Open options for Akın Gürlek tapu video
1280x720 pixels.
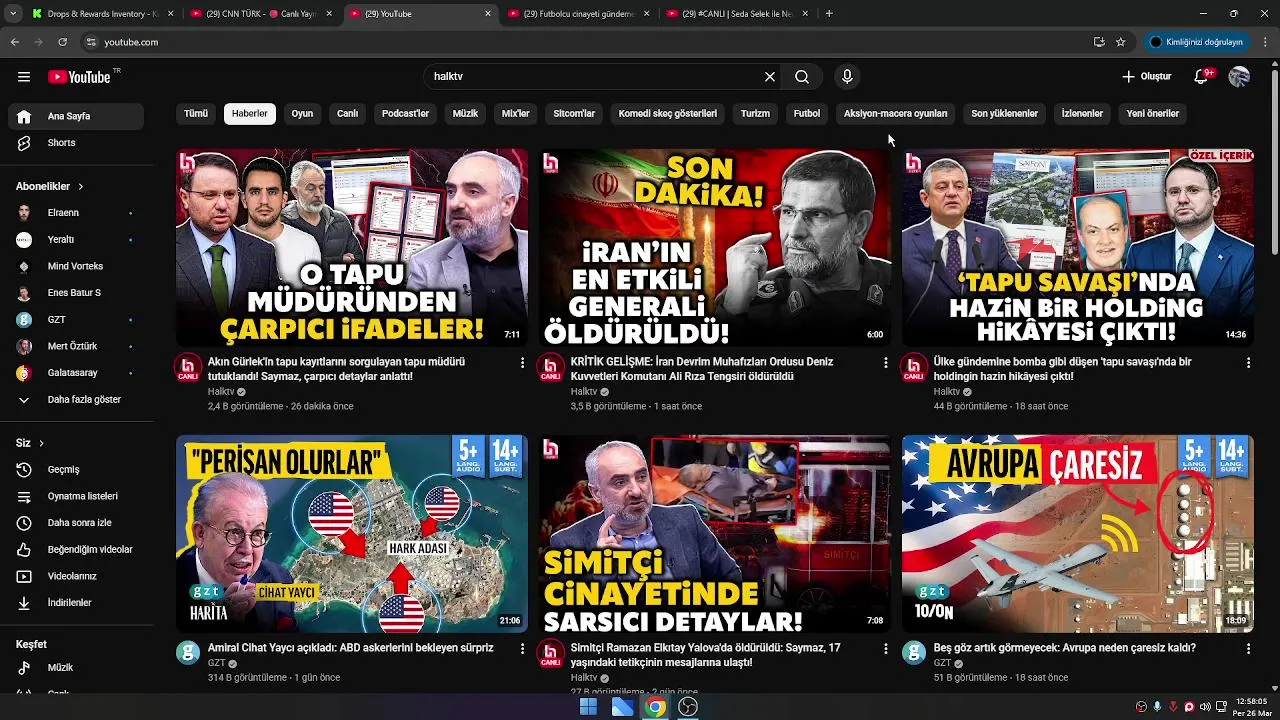[x=522, y=363]
